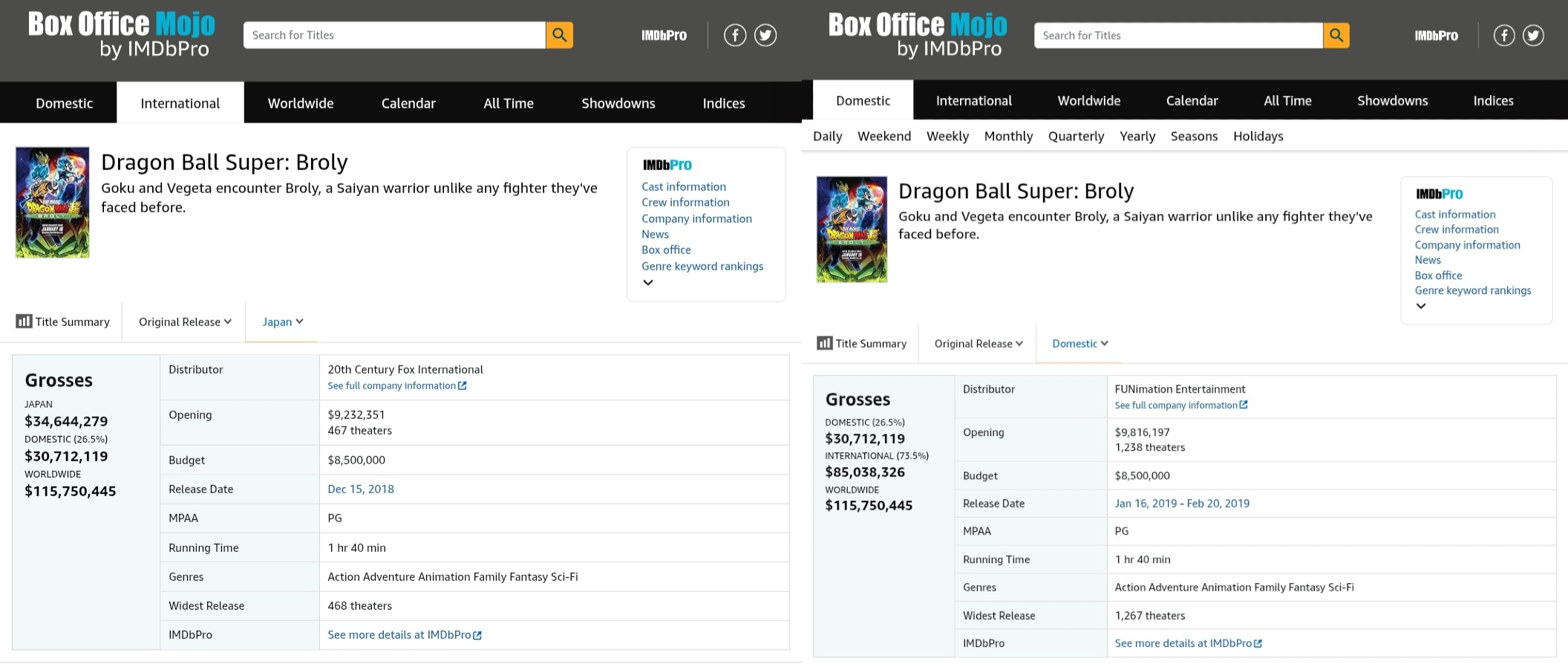Open the Original Release dropdown on the right page
Viewport: 1568px width, 664px height.
pos(979,343)
